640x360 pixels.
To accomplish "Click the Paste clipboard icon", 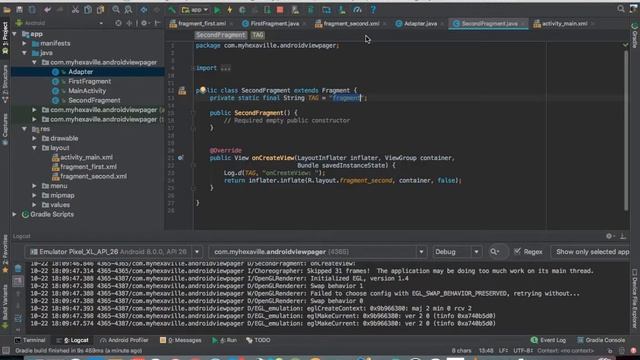I will (x=100, y=9).
